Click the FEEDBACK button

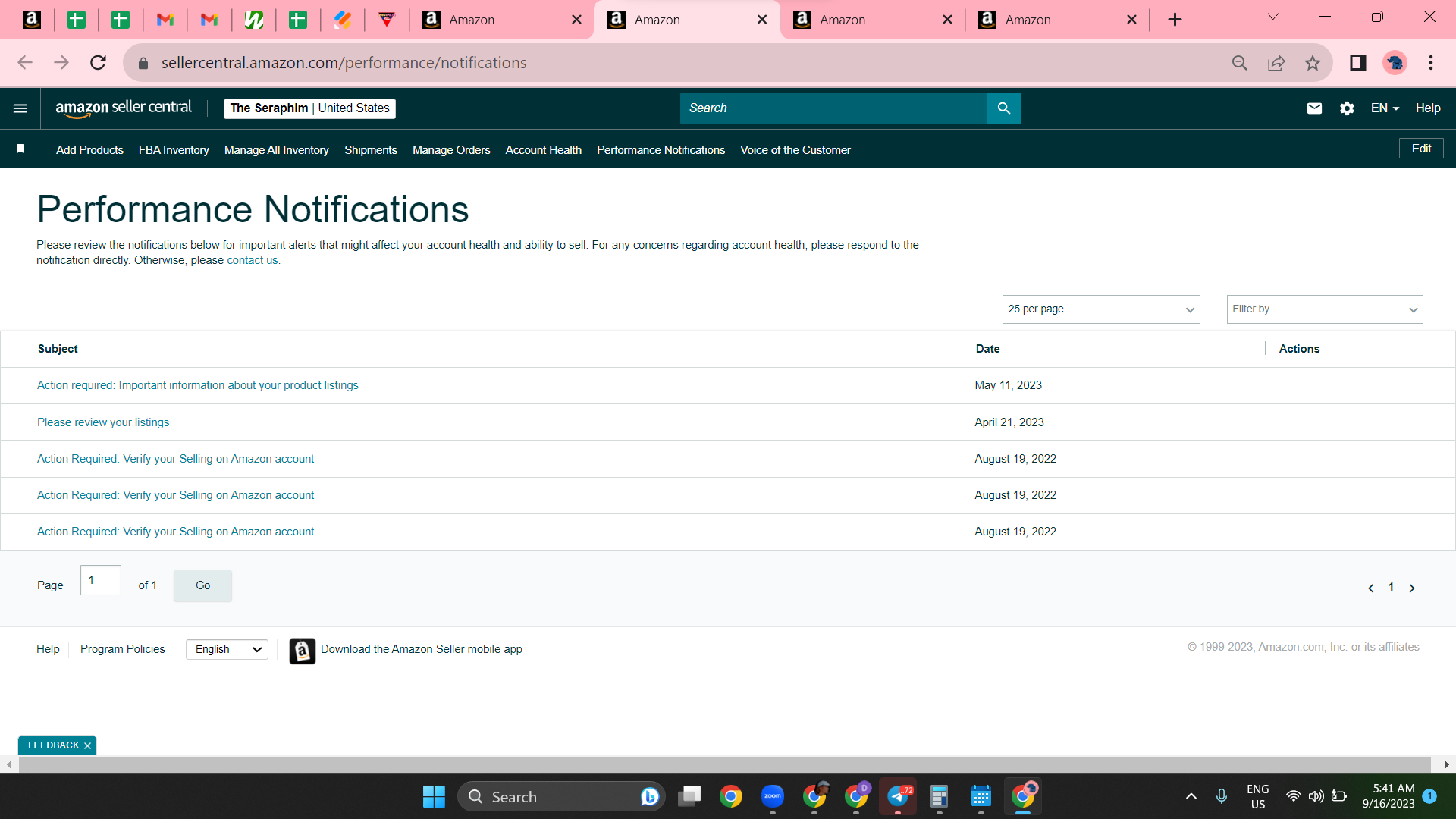(53, 745)
